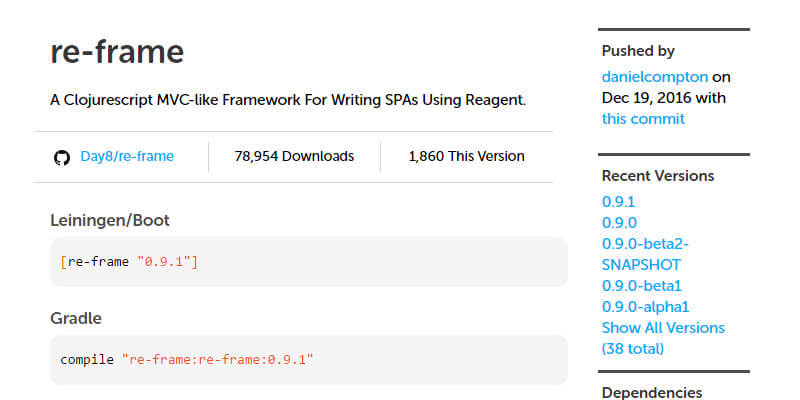Image resolution: width=800 pixels, height=400 pixels.
Task: Click the Gradle section heading
Action: tap(76, 318)
